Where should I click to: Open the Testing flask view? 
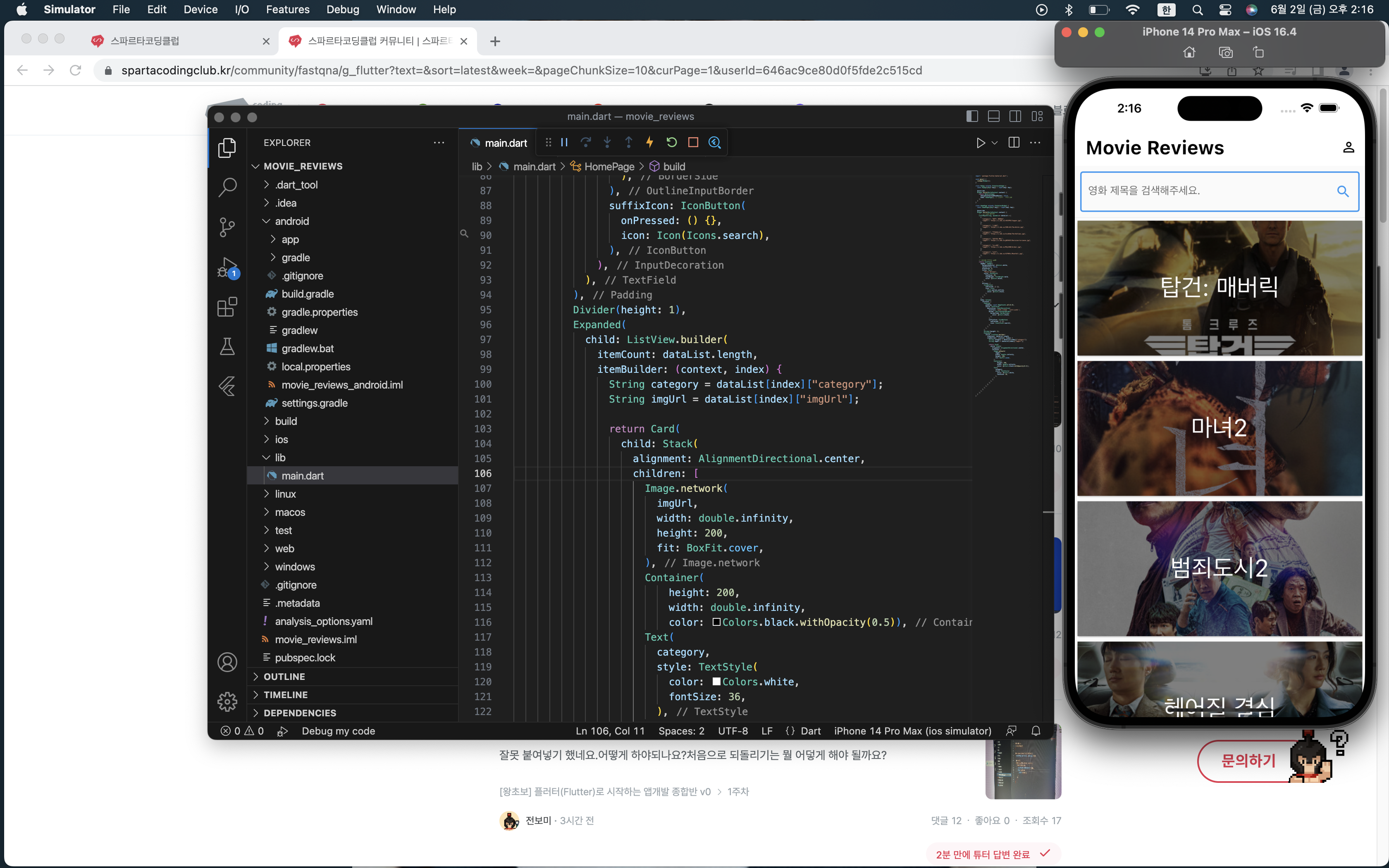coord(227,347)
